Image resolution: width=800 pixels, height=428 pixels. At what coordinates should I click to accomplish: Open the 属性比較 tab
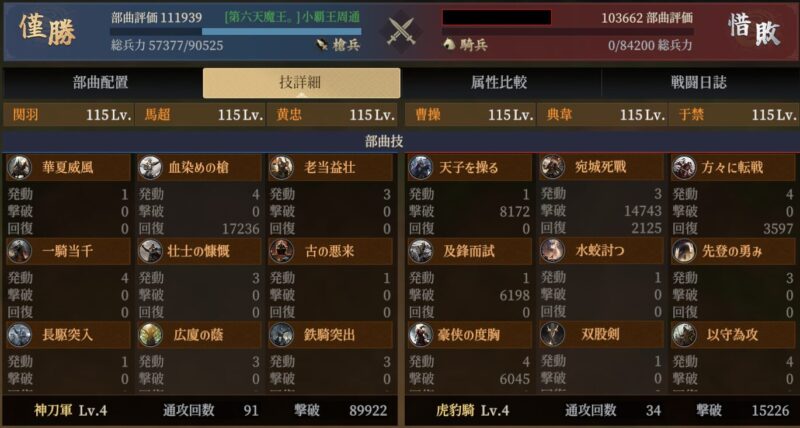[x=500, y=83]
